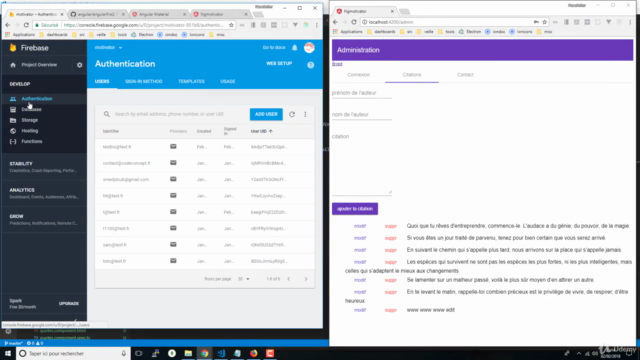This screenshot has width=640, height=360.
Task: Bookmark the localhost admin page star
Action: [544, 22]
